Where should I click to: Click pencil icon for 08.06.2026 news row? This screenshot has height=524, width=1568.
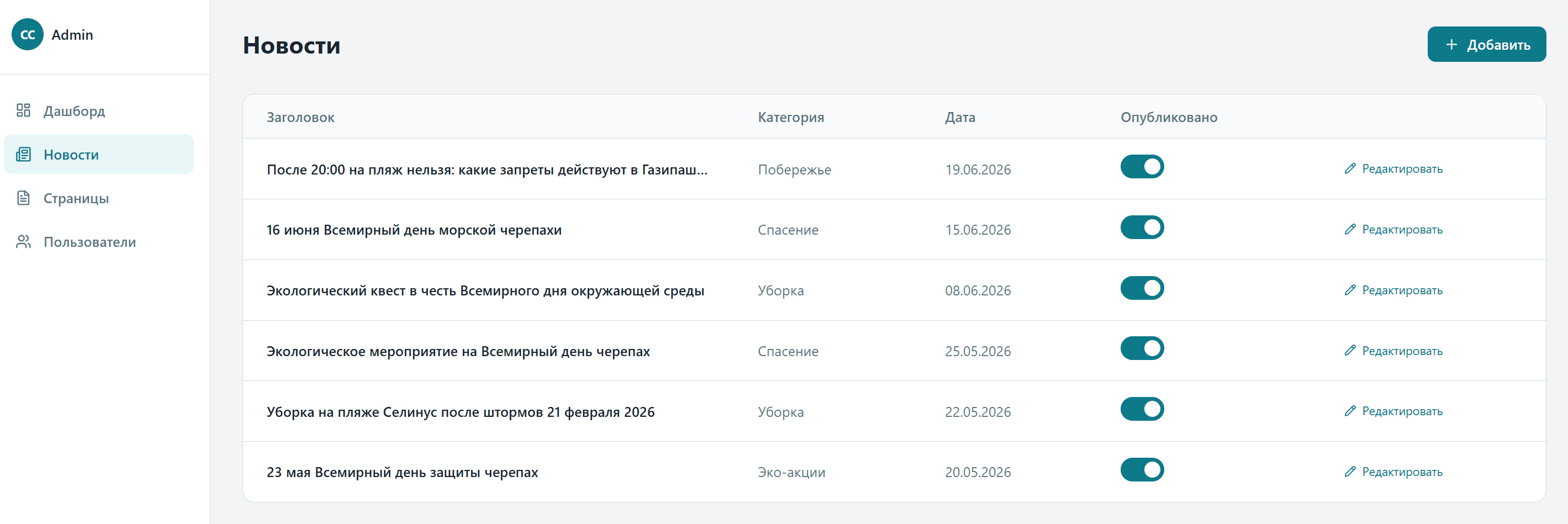(x=1350, y=290)
